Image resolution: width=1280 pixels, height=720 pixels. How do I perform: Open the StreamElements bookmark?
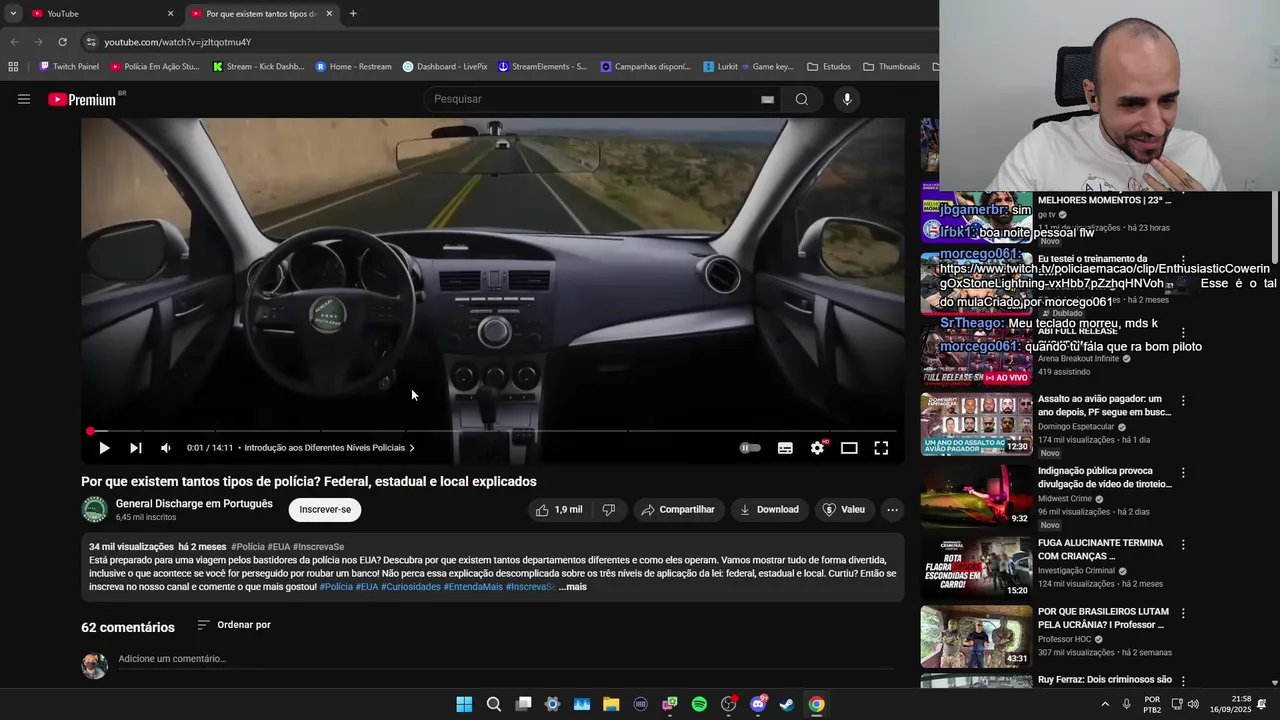542,67
